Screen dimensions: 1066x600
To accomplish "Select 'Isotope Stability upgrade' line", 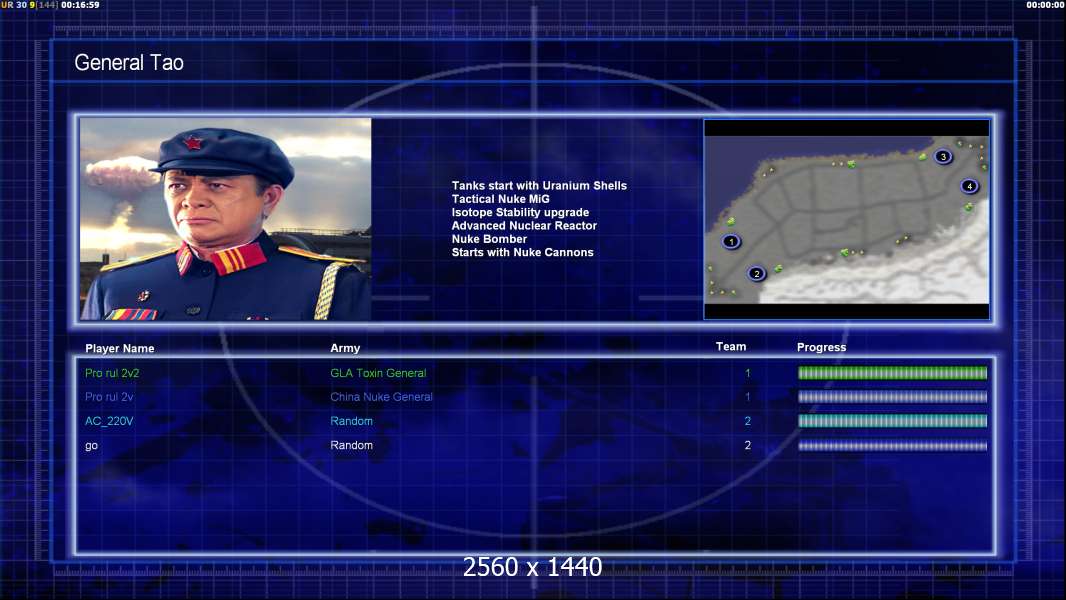I will (x=520, y=212).
